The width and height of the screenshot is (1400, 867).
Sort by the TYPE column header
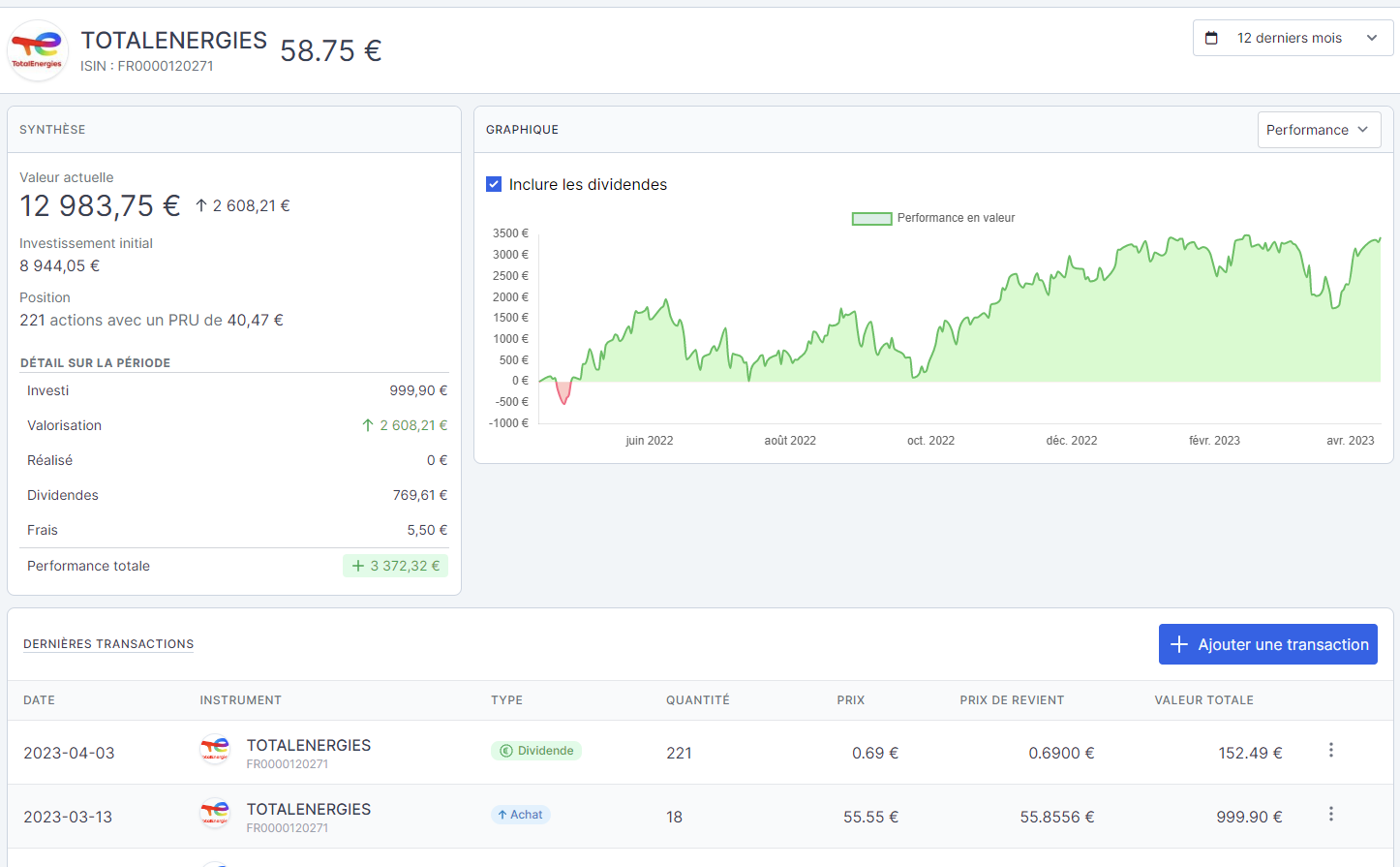pos(506,700)
